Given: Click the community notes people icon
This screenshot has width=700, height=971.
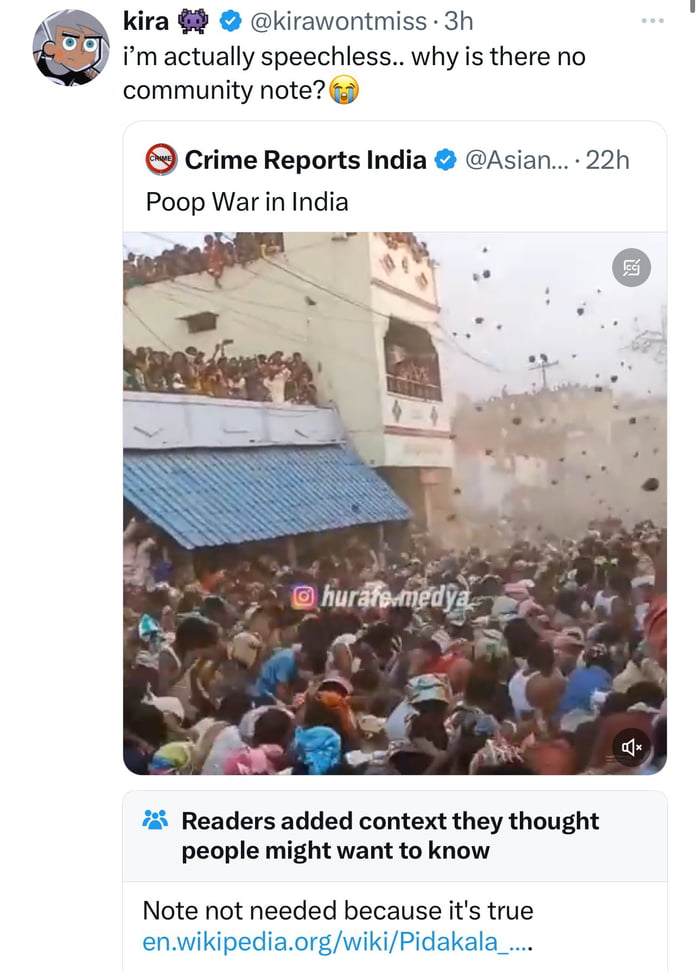Looking at the screenshot, I should point(155,821).
